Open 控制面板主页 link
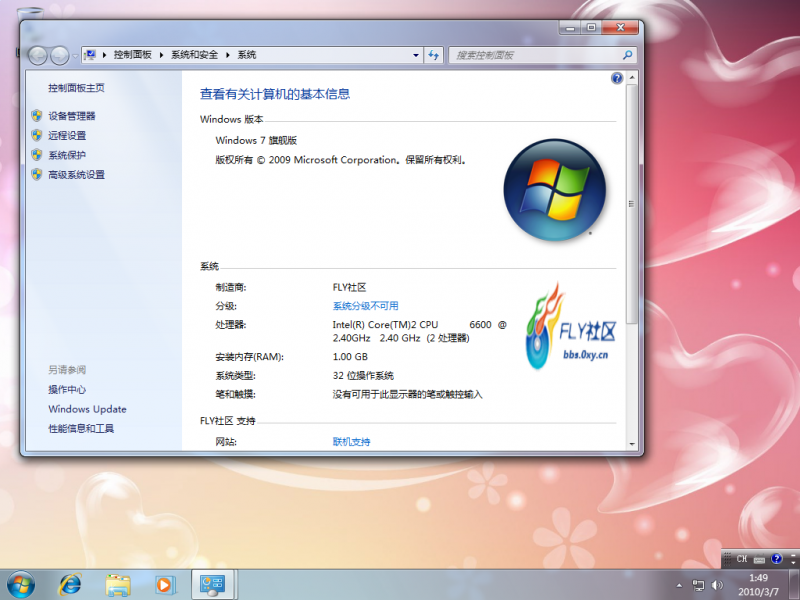 tap(77, 88)
